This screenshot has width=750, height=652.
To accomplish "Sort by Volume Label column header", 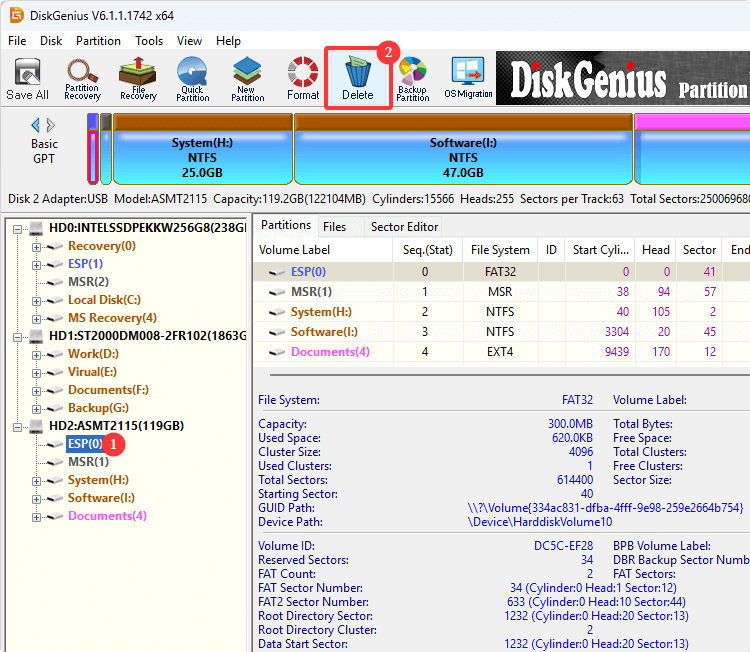I will pos(323,250).
